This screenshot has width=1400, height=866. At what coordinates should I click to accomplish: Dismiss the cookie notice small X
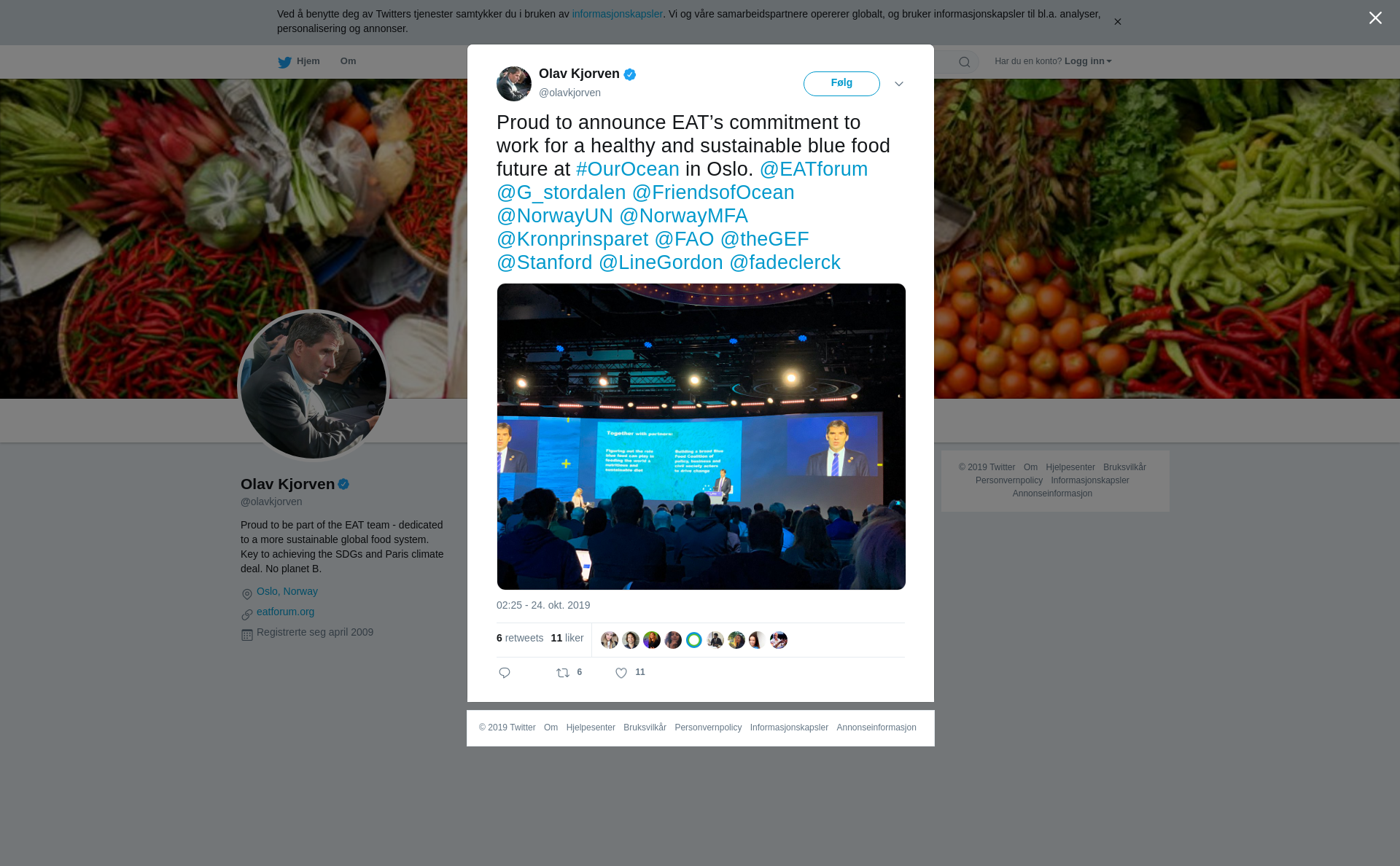pyautogui.click(x=1117, y=22)
